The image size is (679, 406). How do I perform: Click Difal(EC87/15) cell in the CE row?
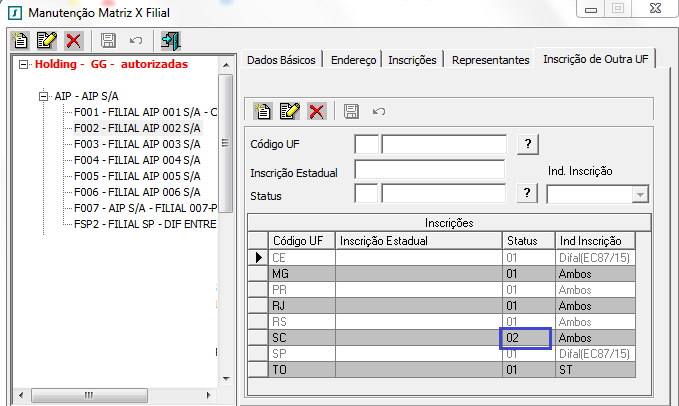[x=595, y=258]
